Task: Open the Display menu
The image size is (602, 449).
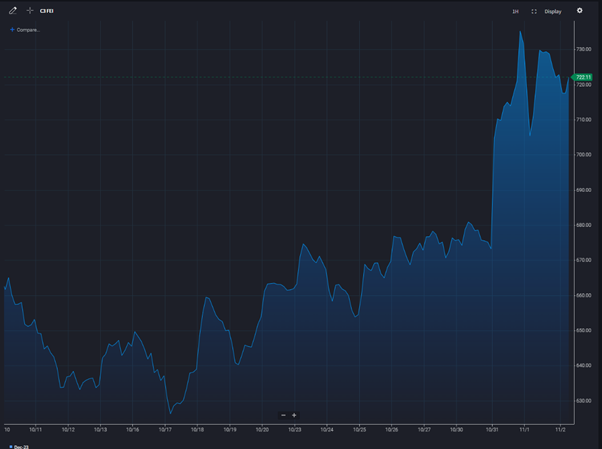Action: (x=553, y=11)
